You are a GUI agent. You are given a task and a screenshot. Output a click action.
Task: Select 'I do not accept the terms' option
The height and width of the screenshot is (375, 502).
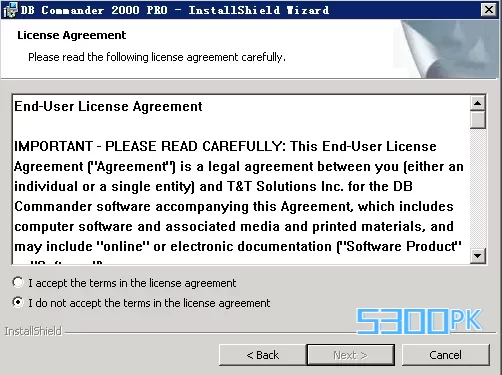pyautogui.click(x=18, y=302)
